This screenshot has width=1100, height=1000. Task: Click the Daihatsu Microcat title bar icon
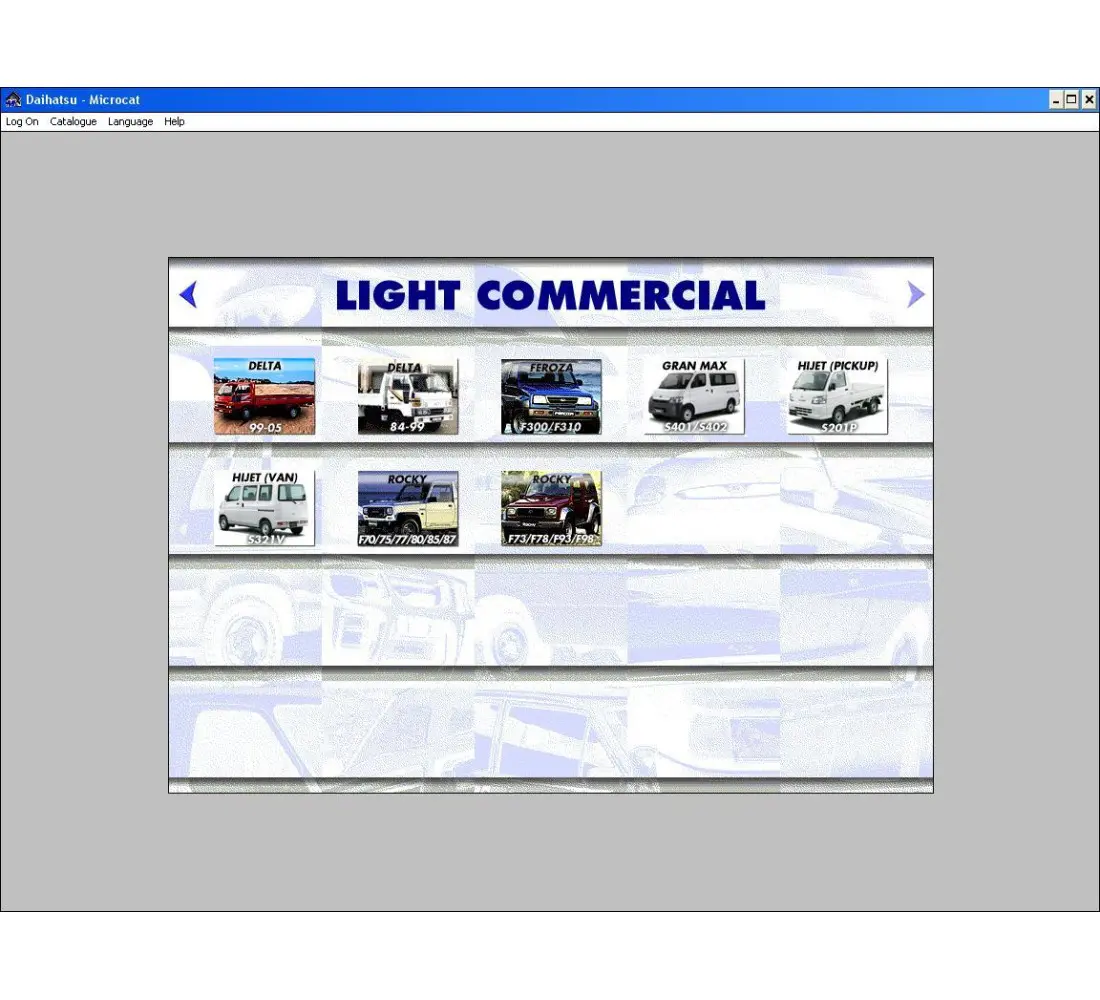coord(13,100)
